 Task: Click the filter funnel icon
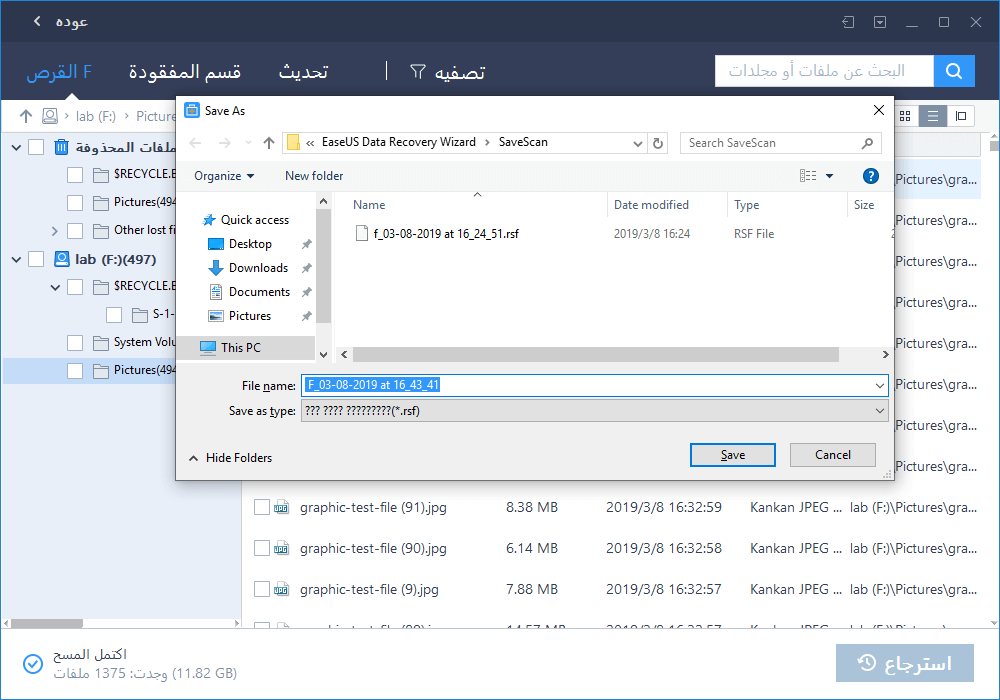(x=418, y=72)
